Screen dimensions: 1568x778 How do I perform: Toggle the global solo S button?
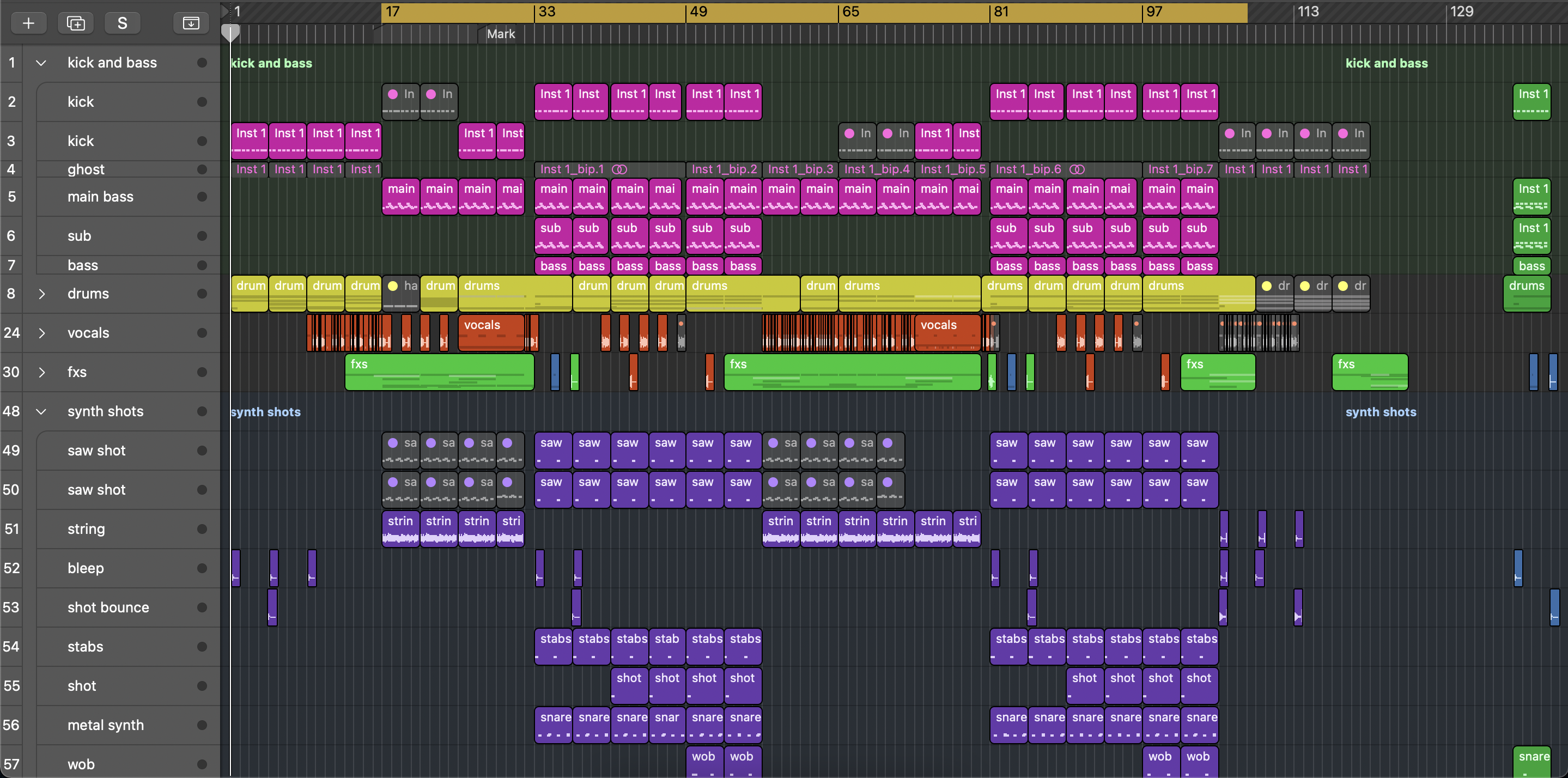pos(123,23)
